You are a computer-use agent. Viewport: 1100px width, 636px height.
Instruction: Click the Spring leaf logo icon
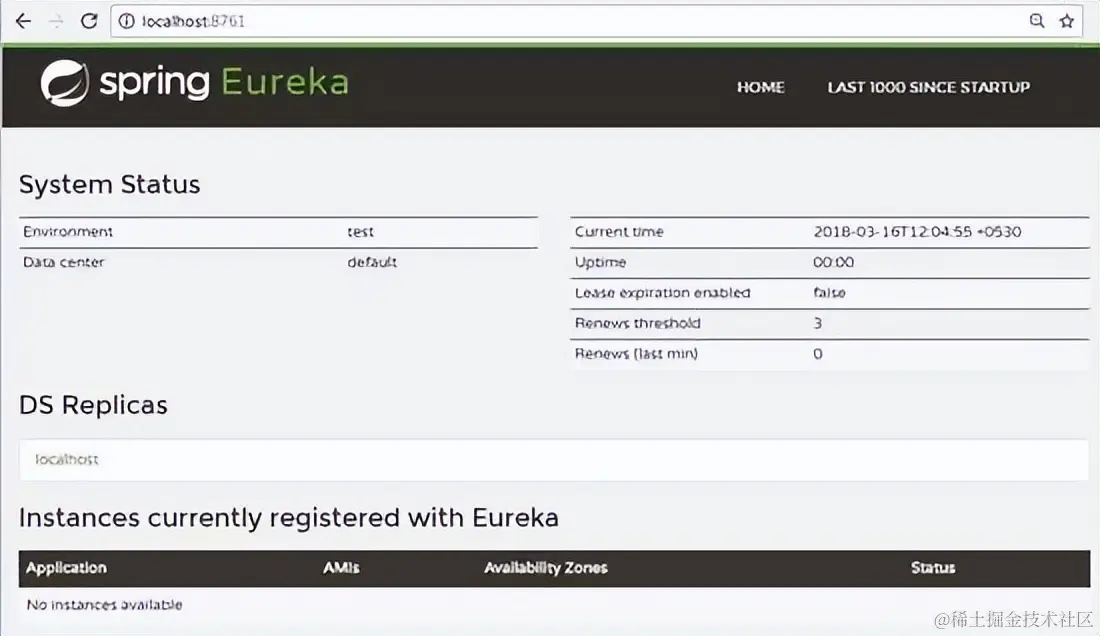pyautogui.click(x=65, y=83)
